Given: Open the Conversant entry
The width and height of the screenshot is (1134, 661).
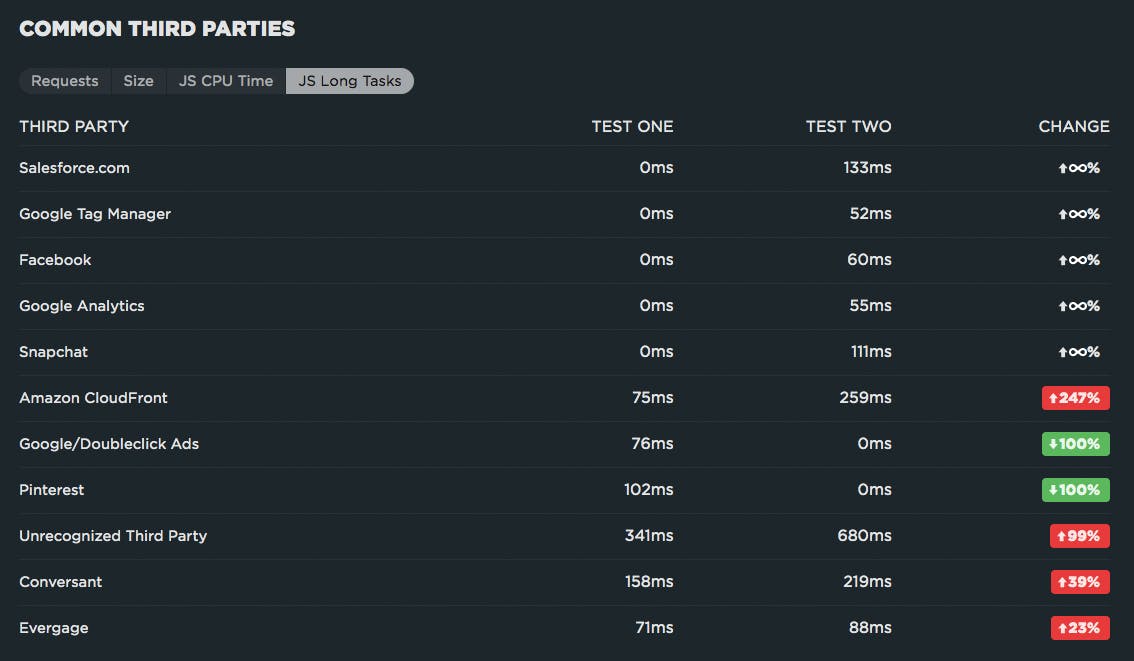Looking at the screenshot, I should point(61,581).
